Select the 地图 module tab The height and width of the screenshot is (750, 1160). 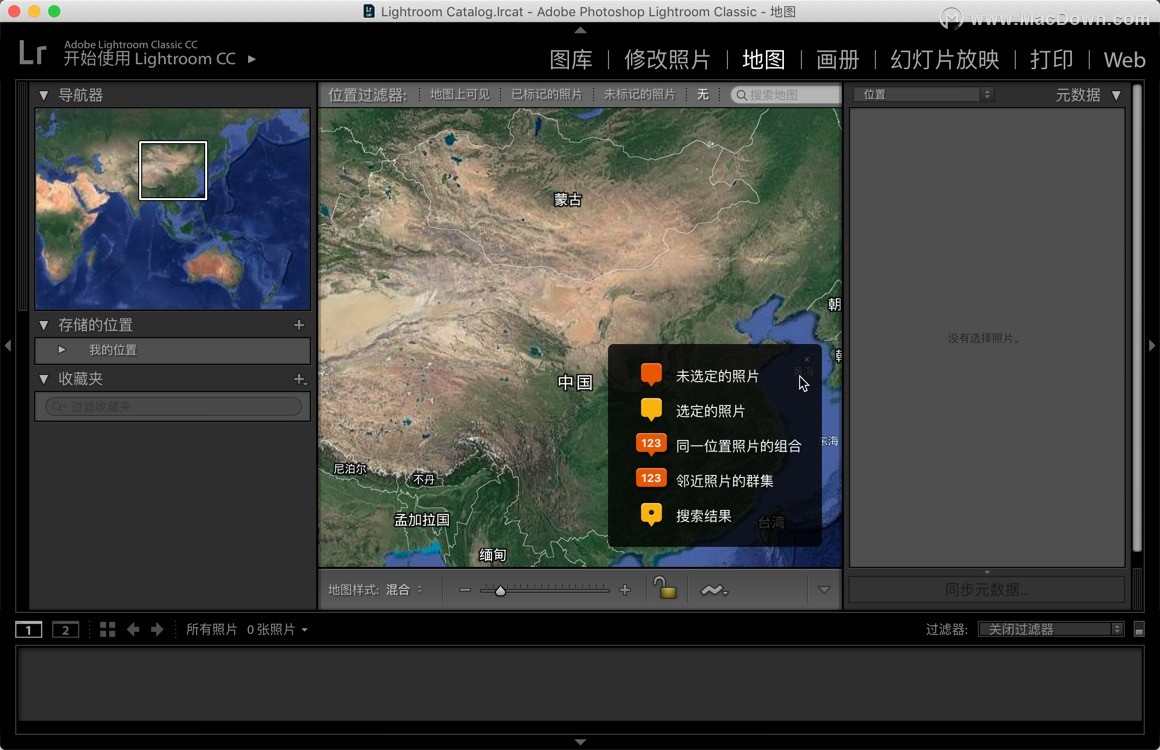pos(763,59)
